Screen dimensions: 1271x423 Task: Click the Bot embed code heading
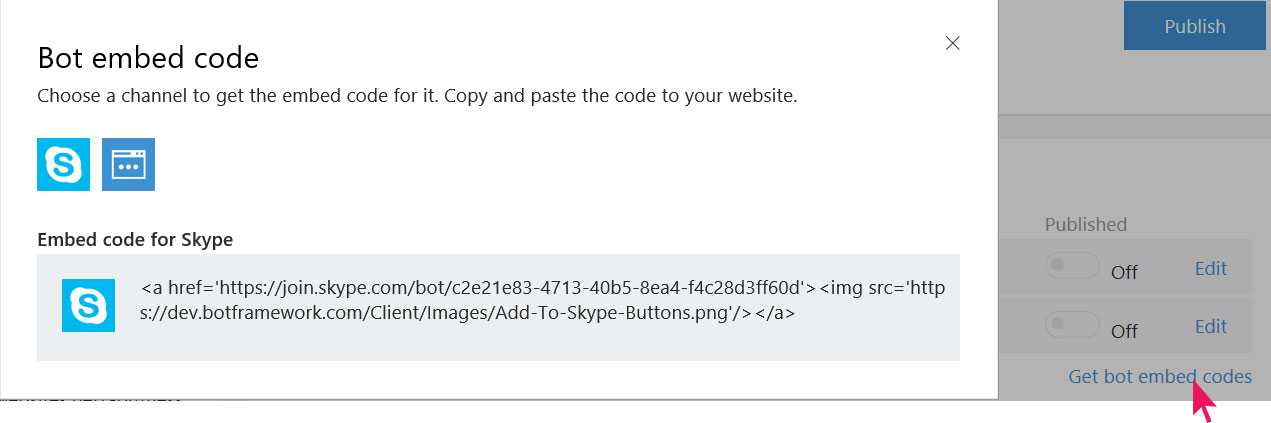pos(148,58)
